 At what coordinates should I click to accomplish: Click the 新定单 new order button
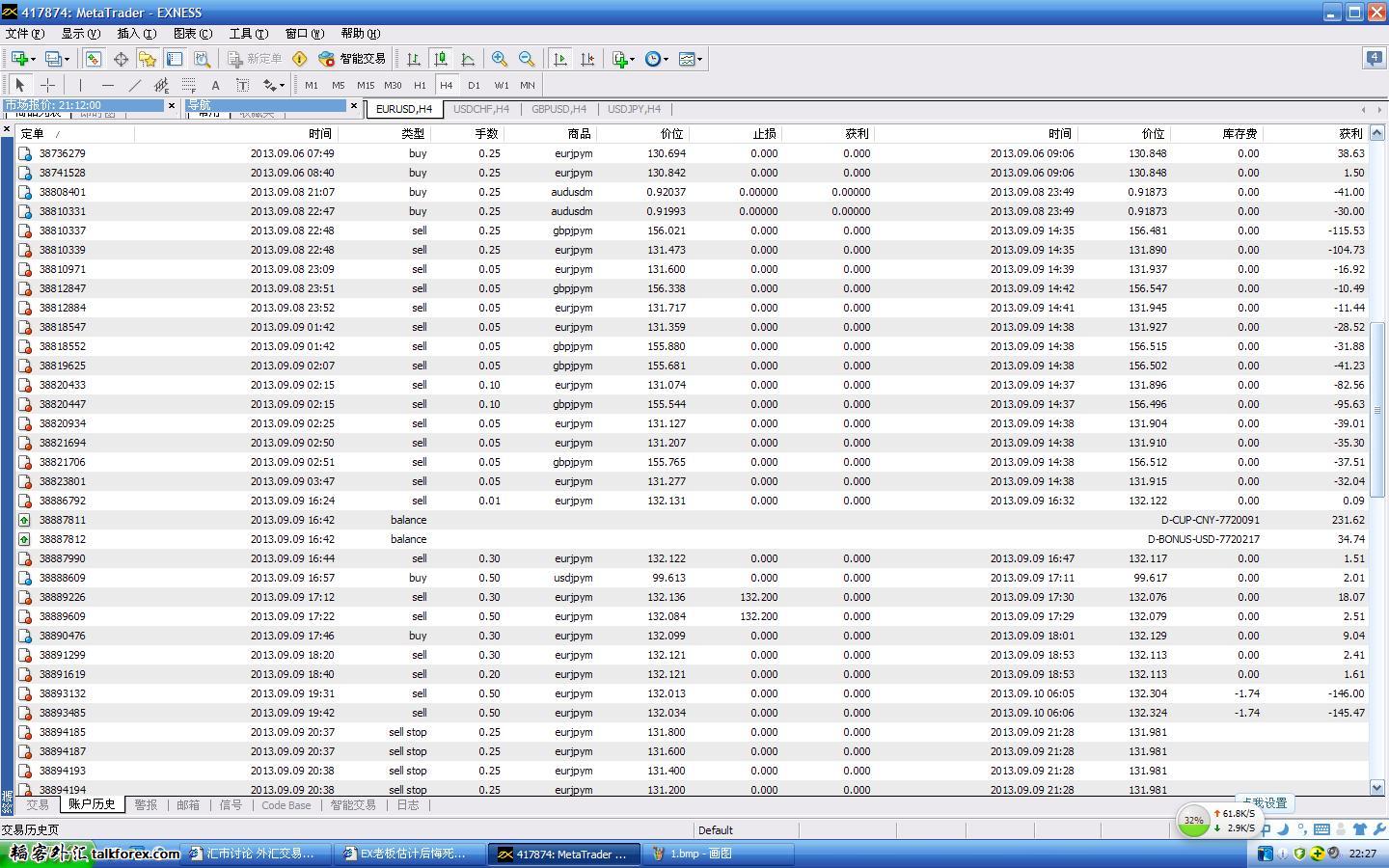tap(255, 59)
